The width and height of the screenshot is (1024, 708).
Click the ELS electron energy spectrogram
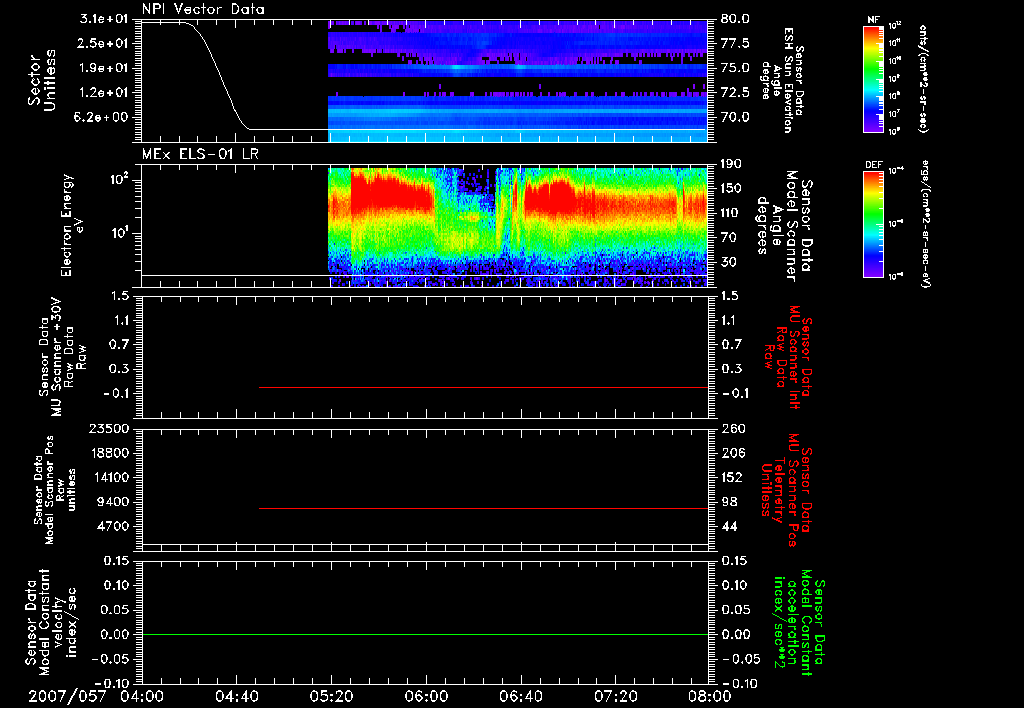[517, 226]
